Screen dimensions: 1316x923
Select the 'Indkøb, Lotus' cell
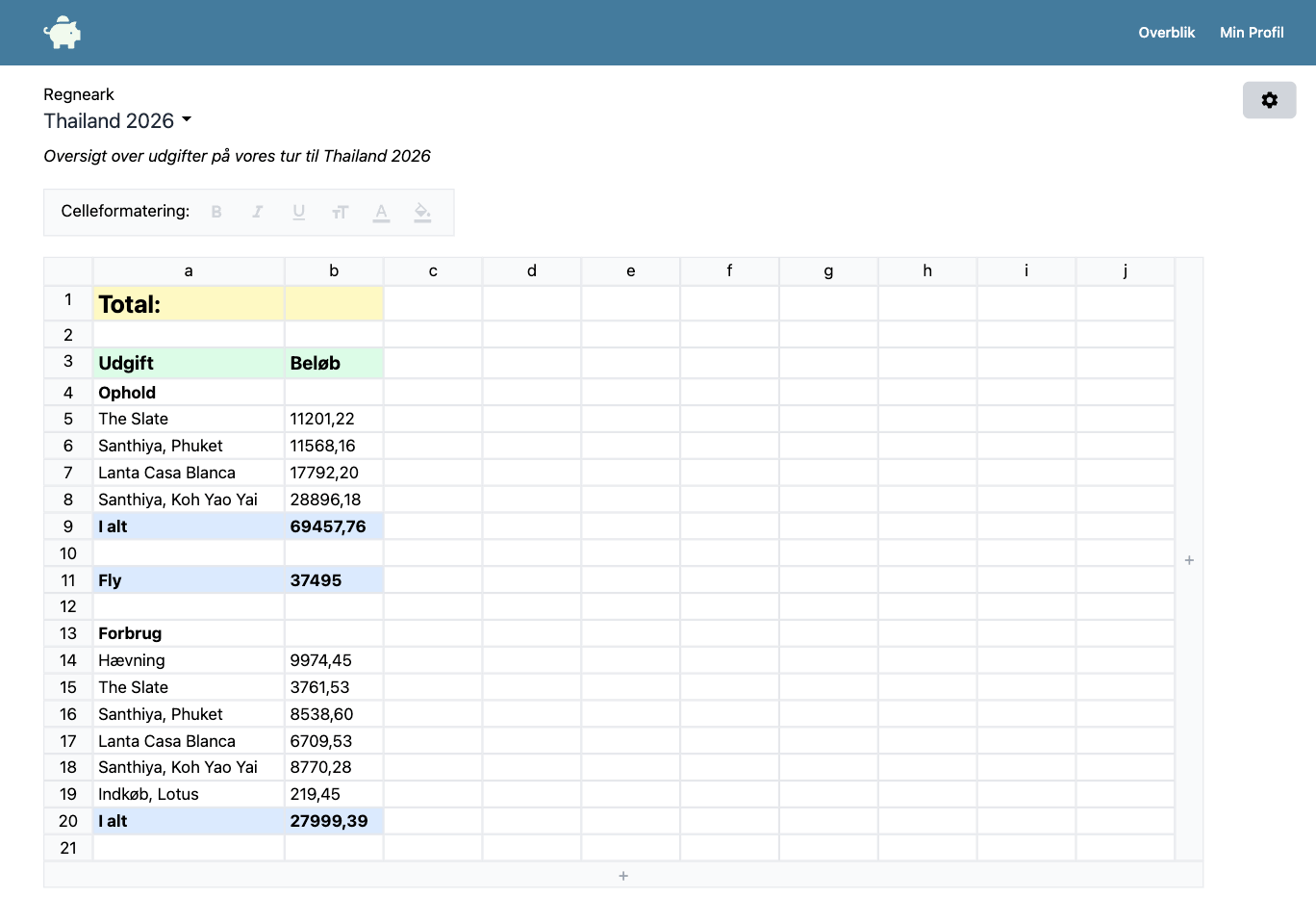(189, 794)
